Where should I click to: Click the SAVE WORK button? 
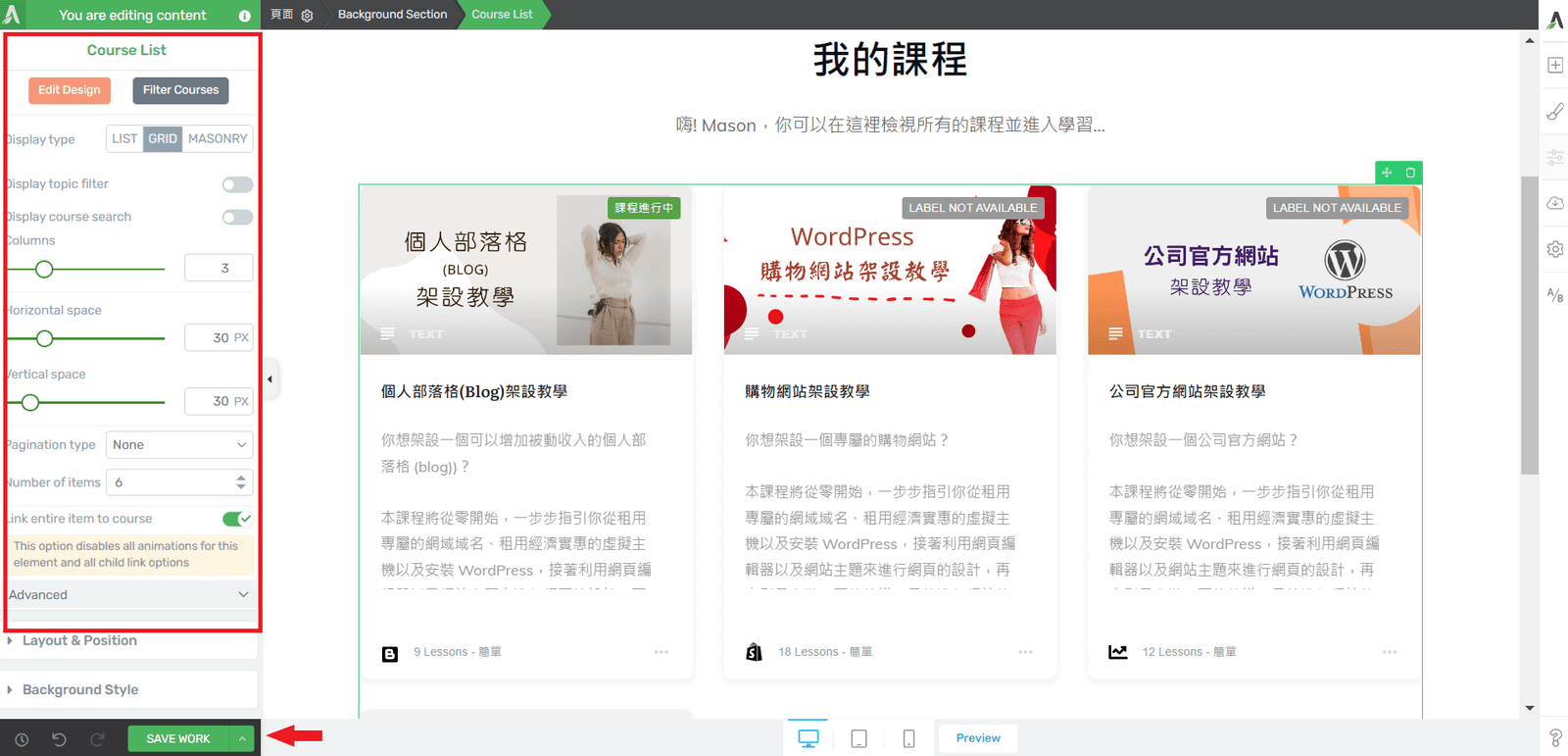[x=178, y=739]
